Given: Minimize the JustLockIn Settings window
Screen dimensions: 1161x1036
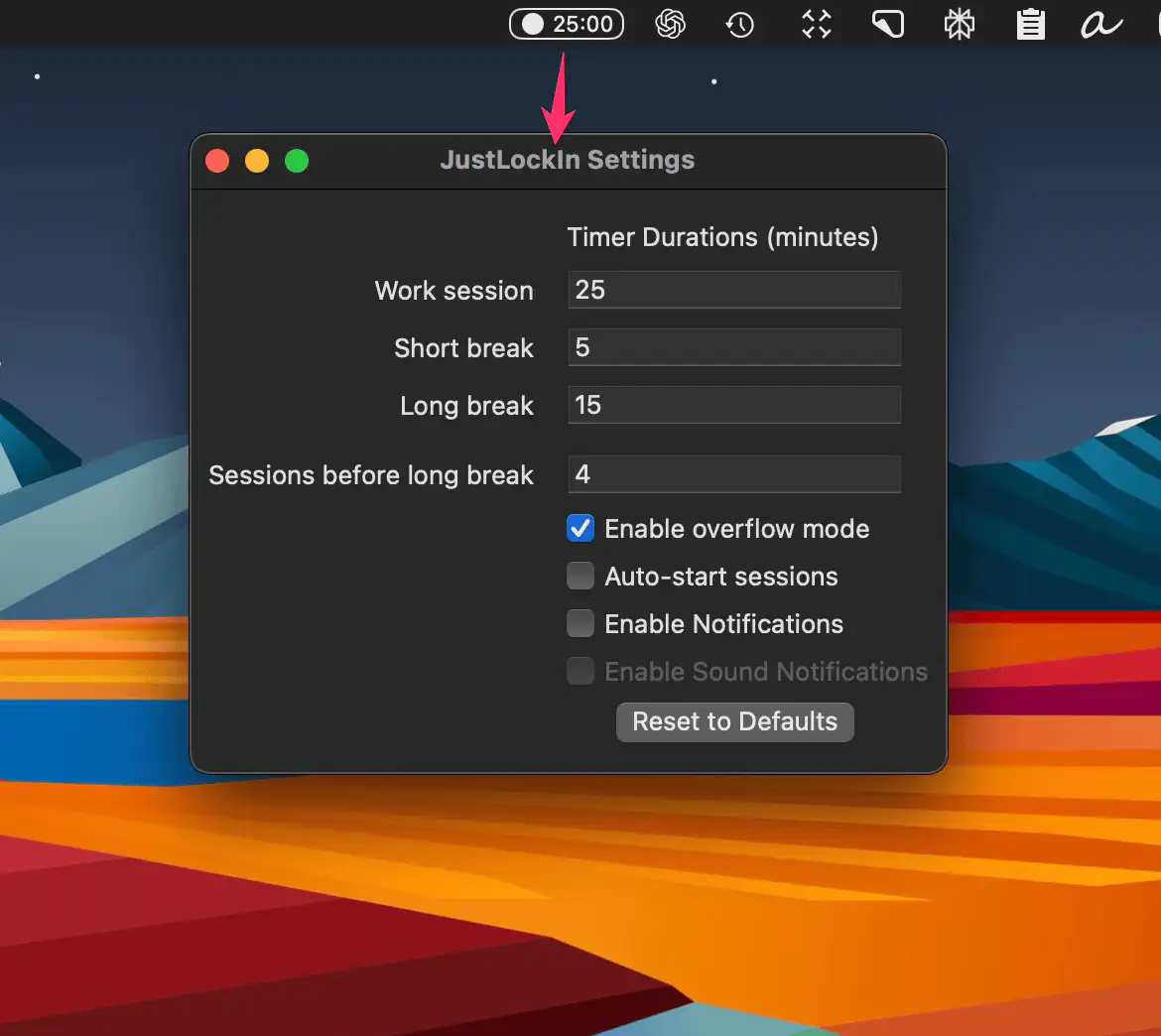Looking at the screenshot, I should click(x=257, y=161).
